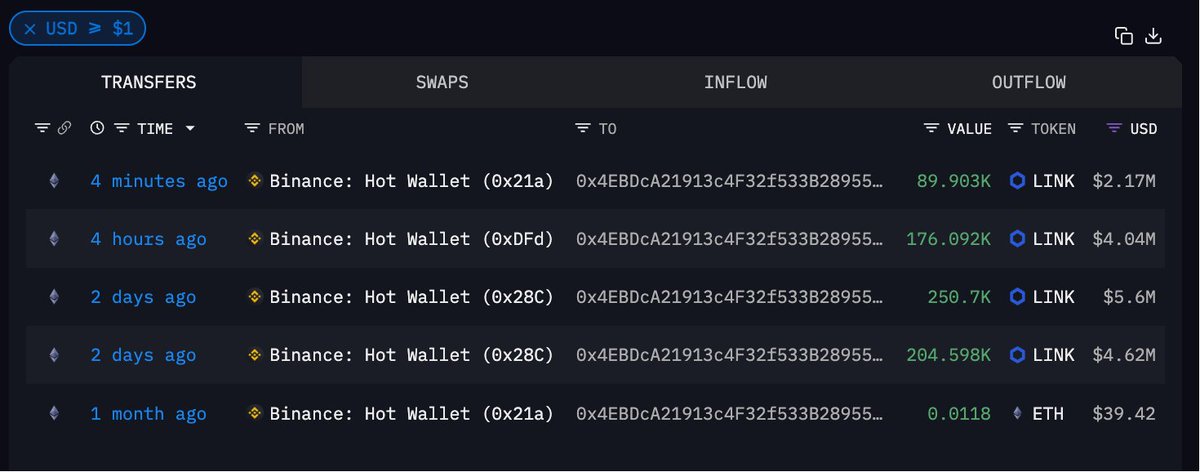The height and width of the screenshot is (472, 1200).
Task: Click ETH token icon in last row
Action: pos(1018,413)
